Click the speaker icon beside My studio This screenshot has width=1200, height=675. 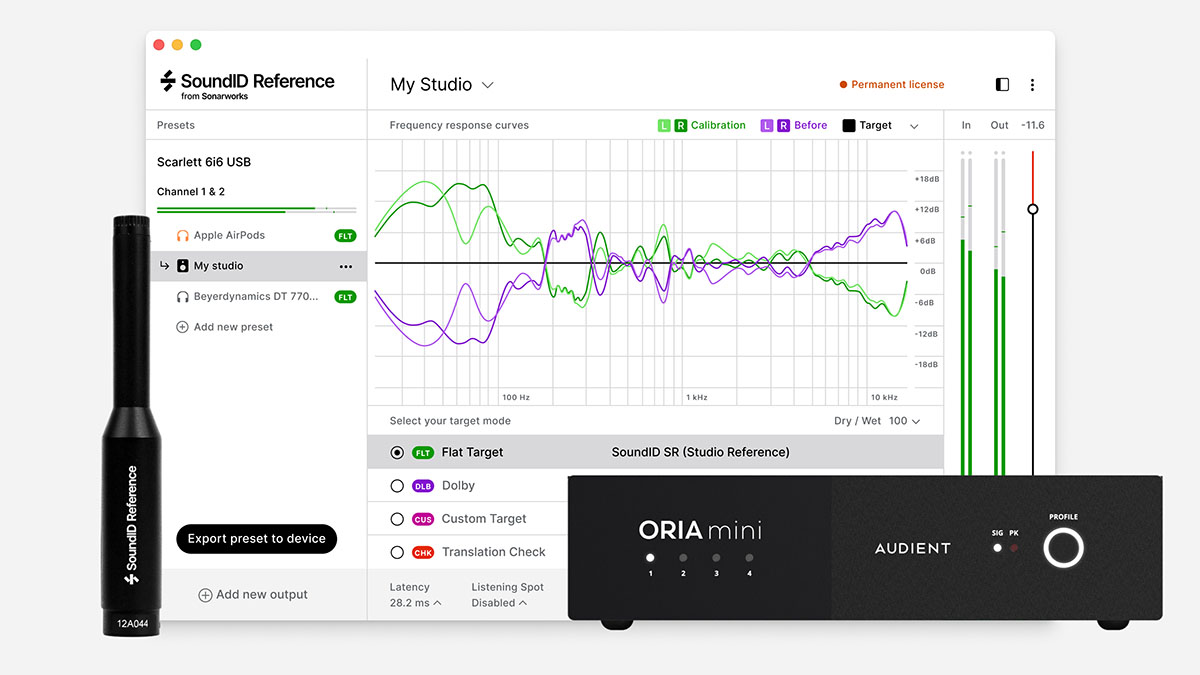pos(183,266)
